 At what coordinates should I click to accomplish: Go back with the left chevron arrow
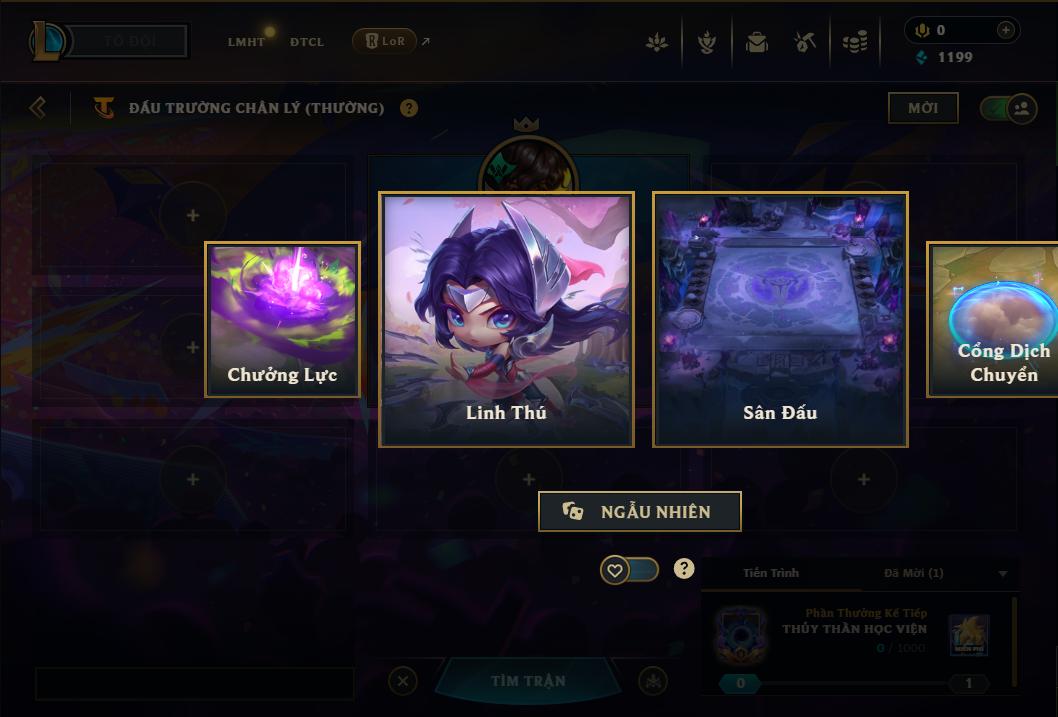(38, 107)
